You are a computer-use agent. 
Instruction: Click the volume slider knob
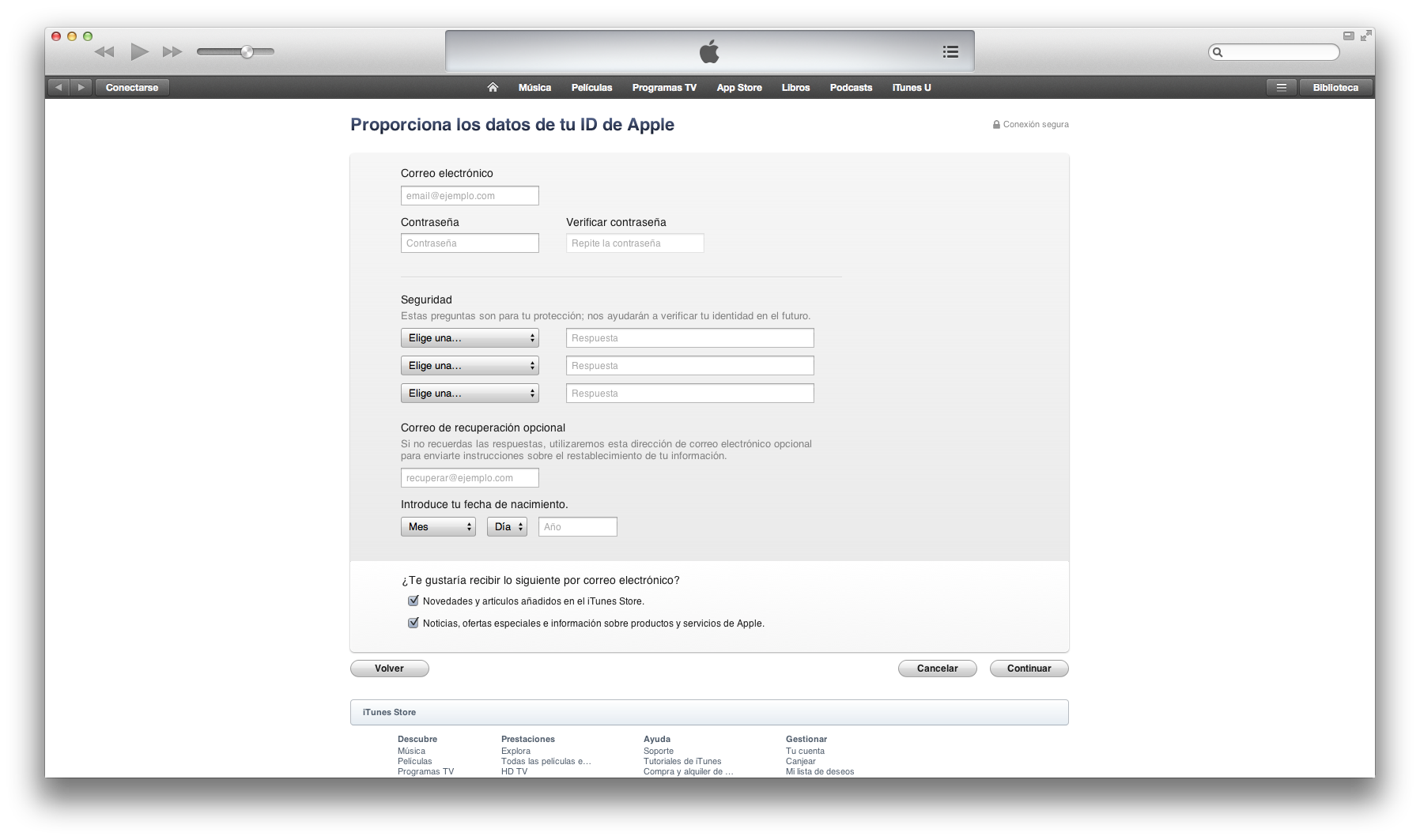247,52
